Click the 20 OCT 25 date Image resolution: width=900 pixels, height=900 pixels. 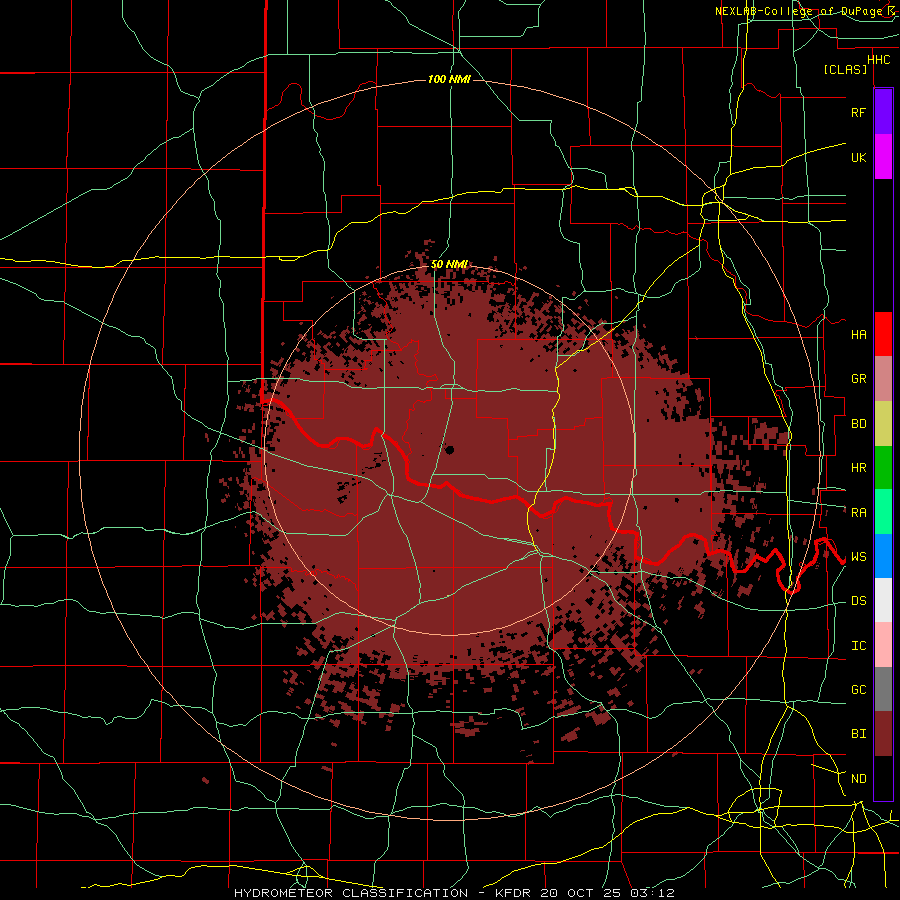[x=580, y=893]
